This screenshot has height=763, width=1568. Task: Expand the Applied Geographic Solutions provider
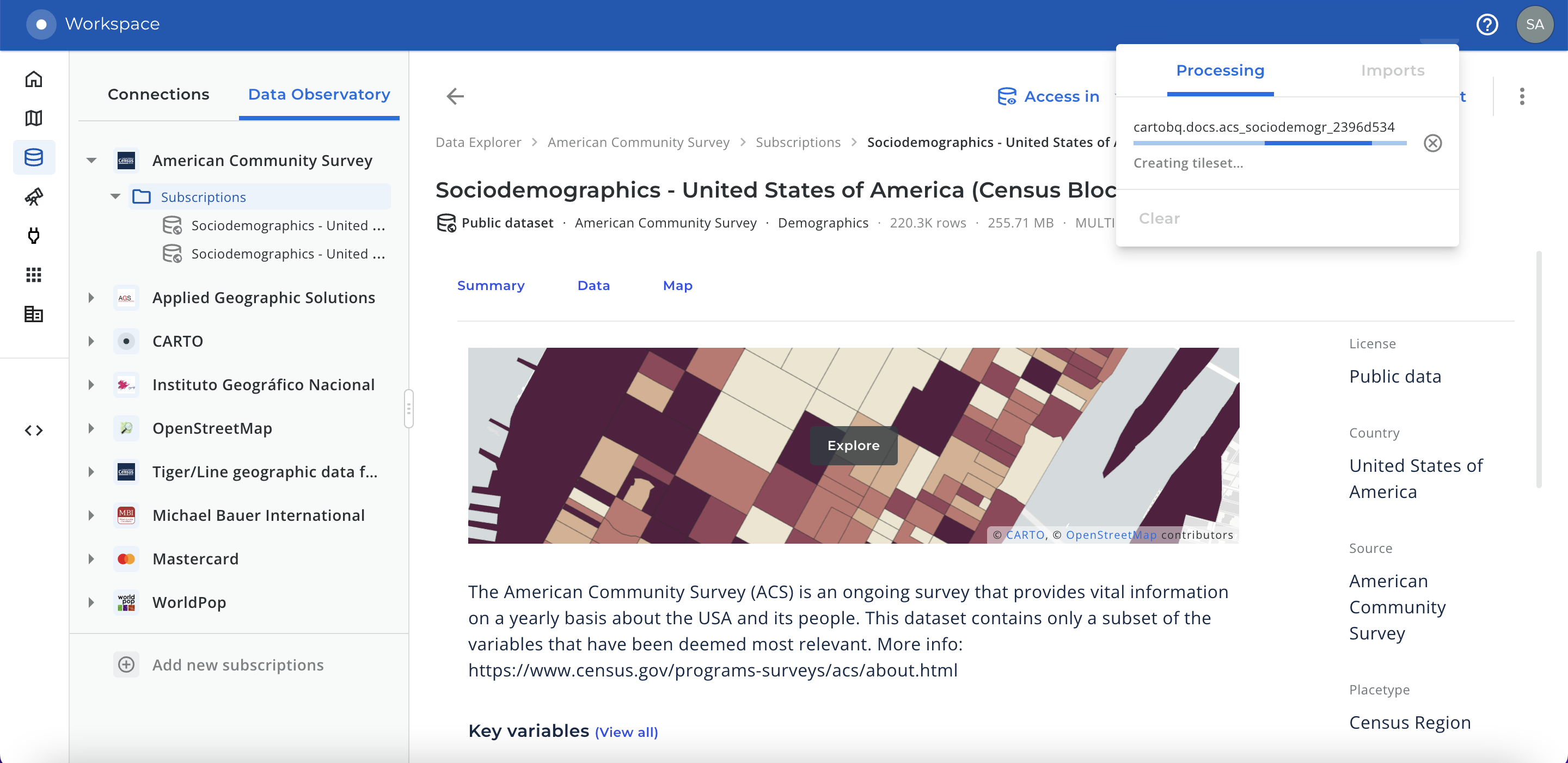(91, 298)
